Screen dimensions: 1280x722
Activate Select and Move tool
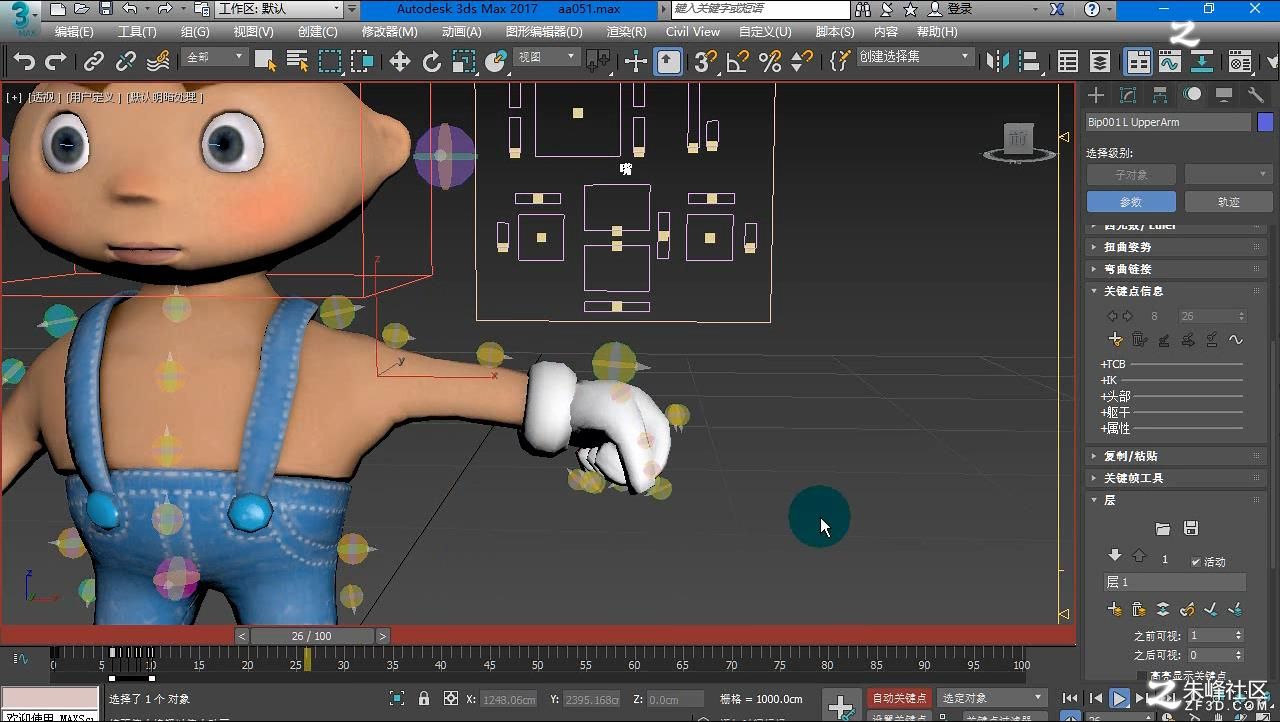tap(400, 62)
